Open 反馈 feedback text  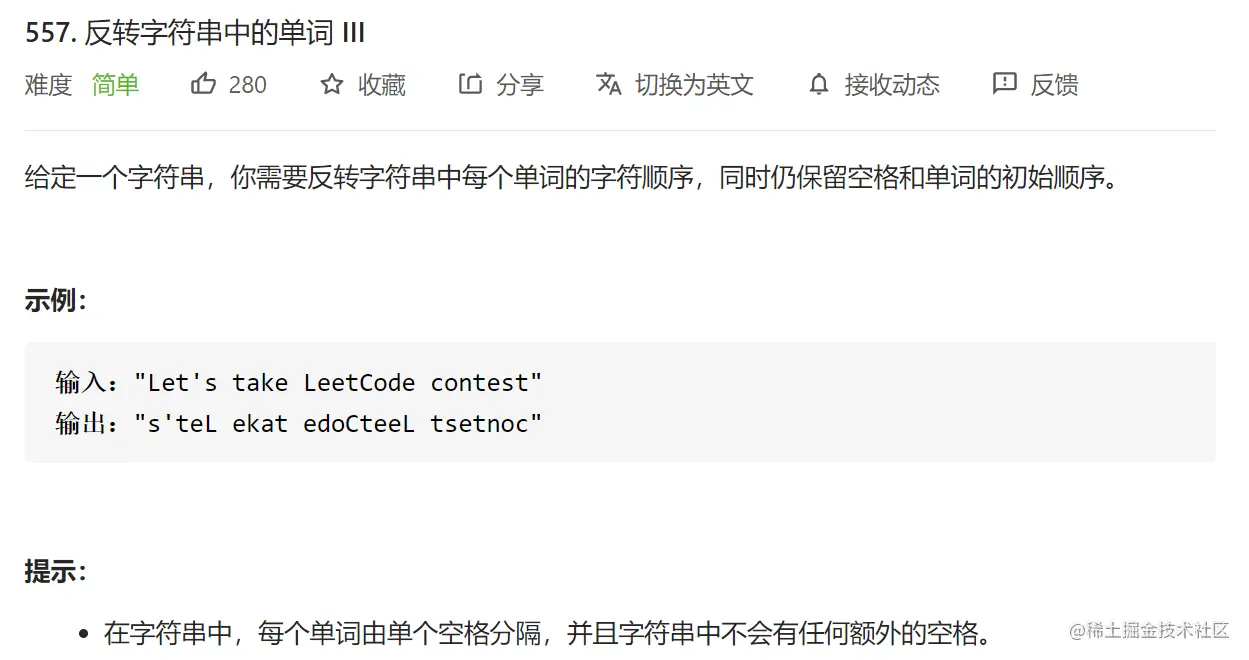[x=1054, y=85]
